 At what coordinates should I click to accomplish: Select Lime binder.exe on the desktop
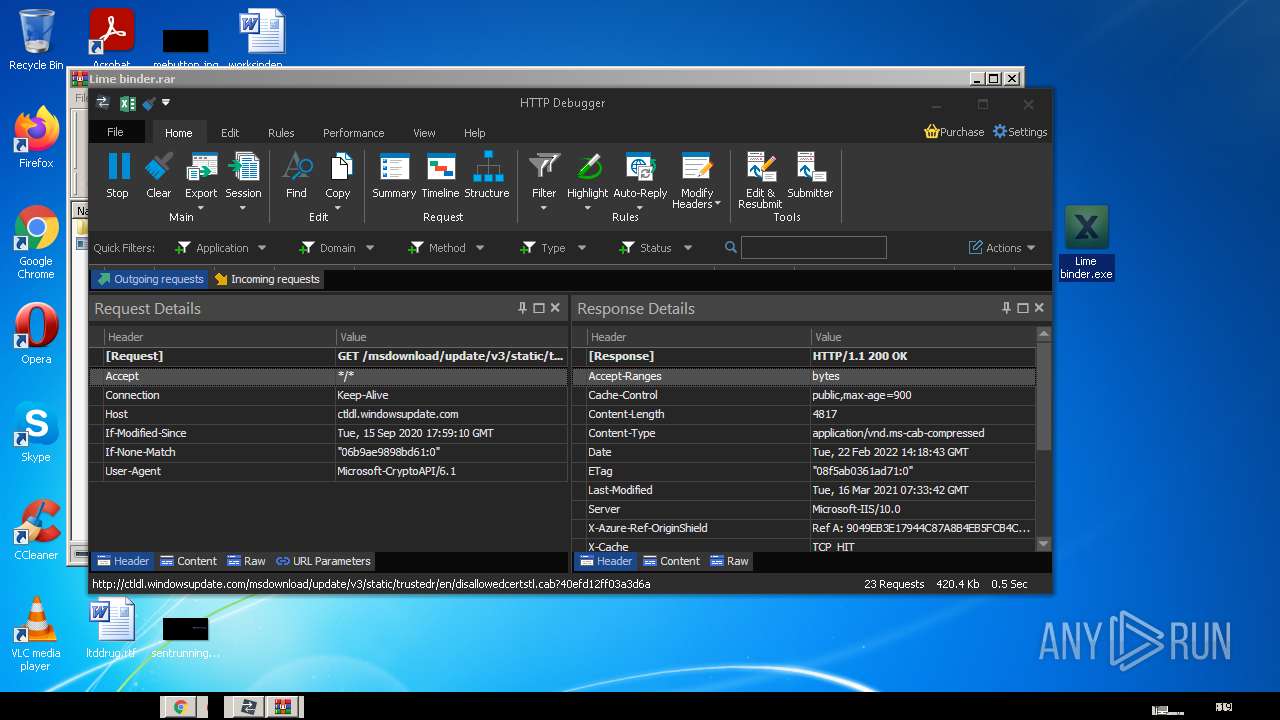[1086, 243]
